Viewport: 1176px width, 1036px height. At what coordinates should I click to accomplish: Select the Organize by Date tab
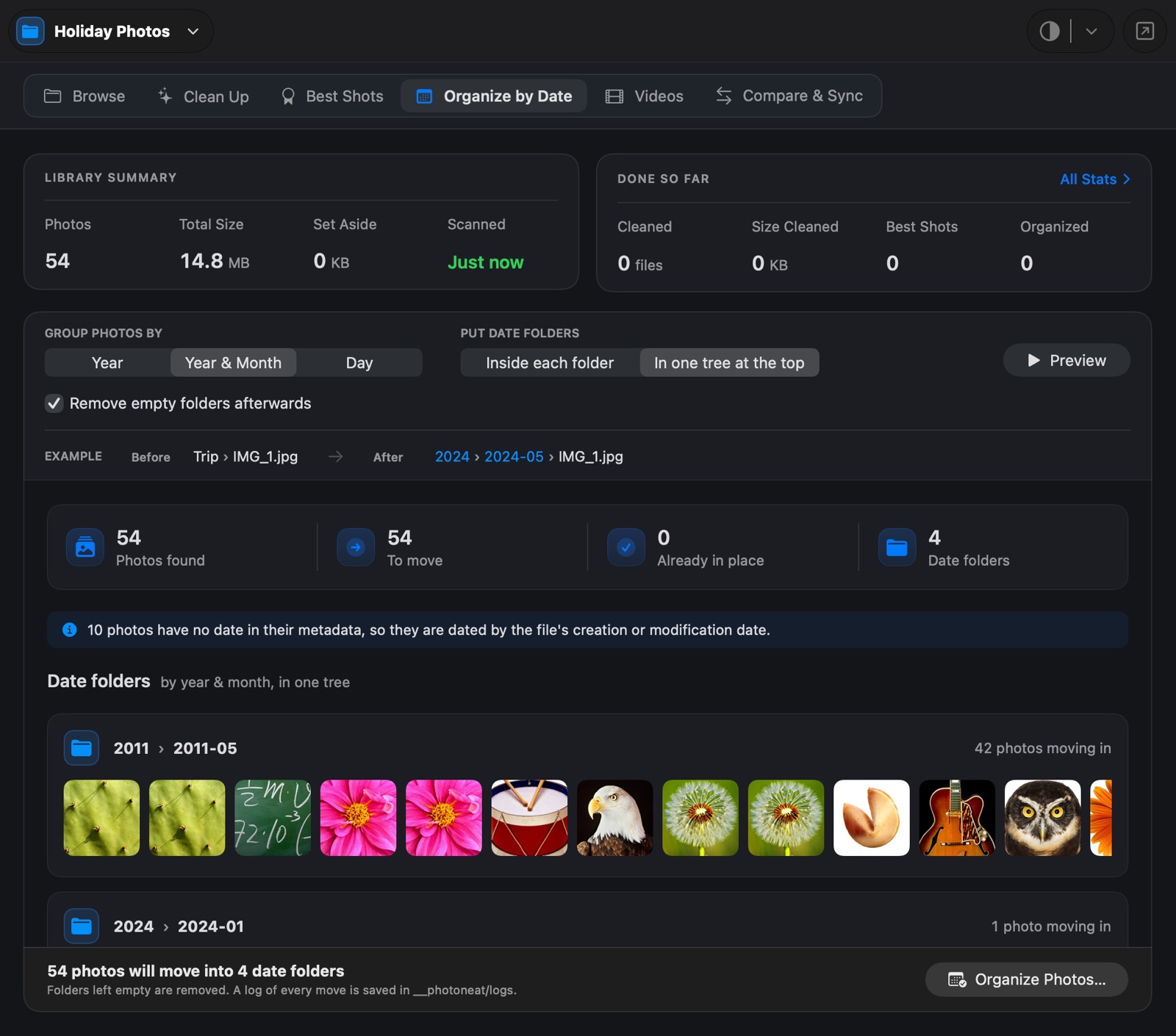click(x=494, y=96)
